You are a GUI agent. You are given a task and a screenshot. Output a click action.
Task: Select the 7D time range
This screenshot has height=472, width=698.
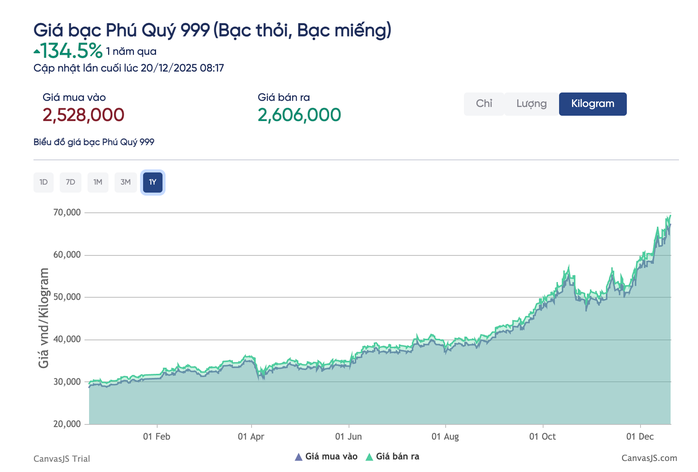coord(70,182)
